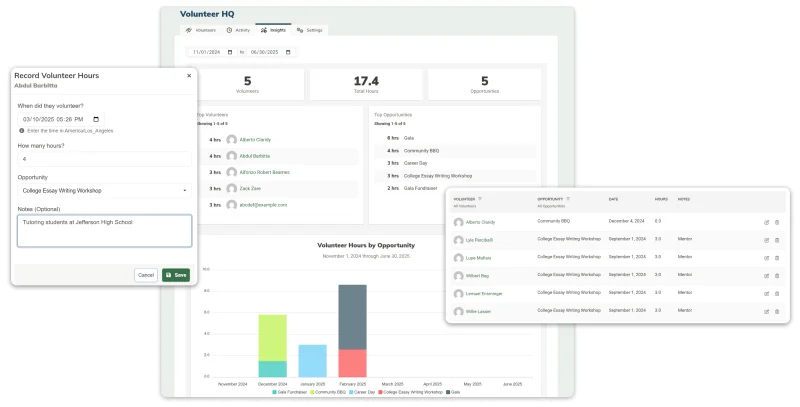Viewport: 800px width, 407px height.
Task: Delete Willie Lasser's hours entry
Action: point(777,312)
